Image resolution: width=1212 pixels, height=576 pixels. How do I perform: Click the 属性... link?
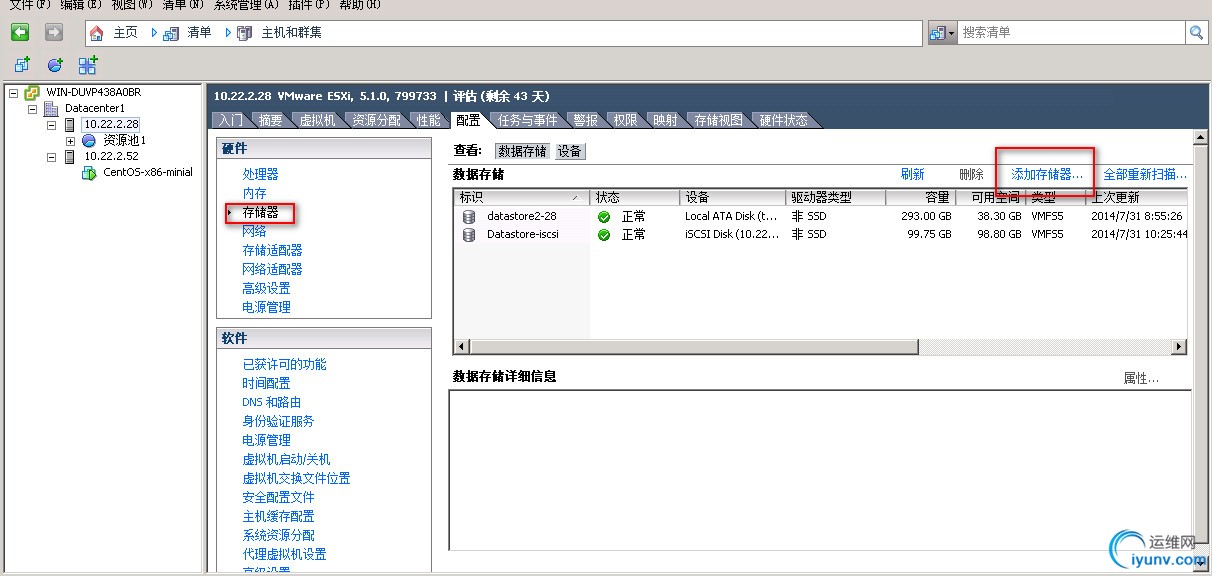click(x=1141, y=378)
